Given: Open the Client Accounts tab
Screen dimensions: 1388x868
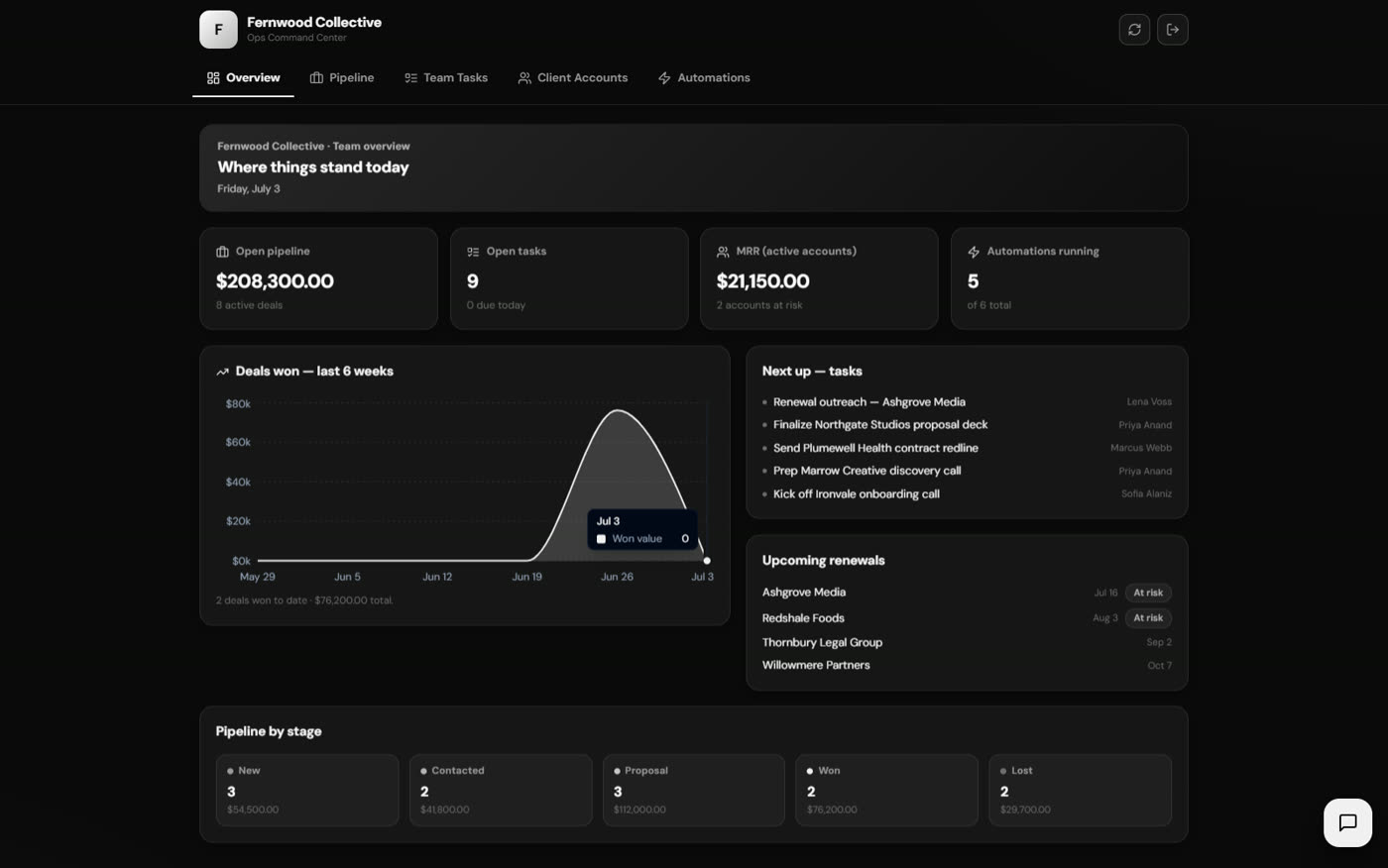Looking at the screenshot, I should pyautogui.click(x=573, y=77).
